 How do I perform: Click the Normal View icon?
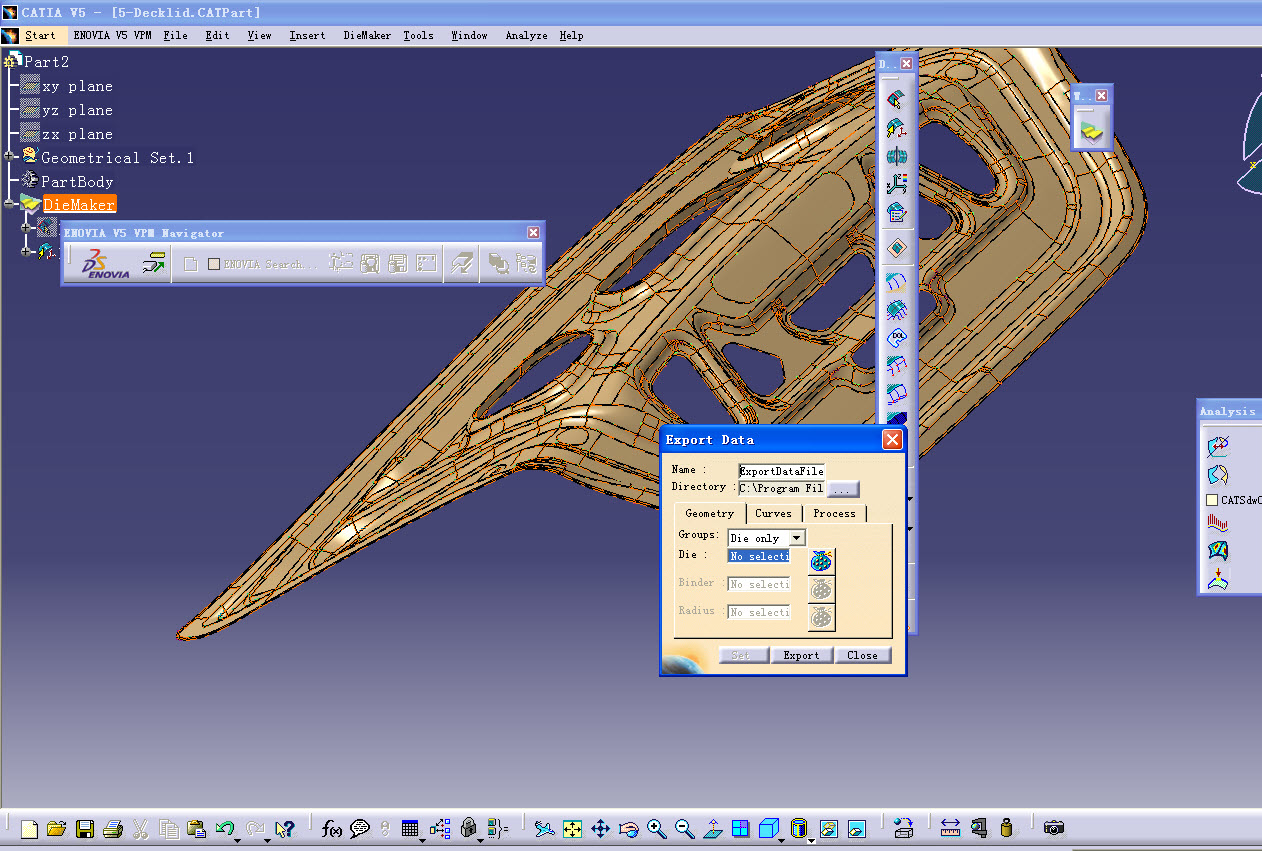[x=713, y=828]
